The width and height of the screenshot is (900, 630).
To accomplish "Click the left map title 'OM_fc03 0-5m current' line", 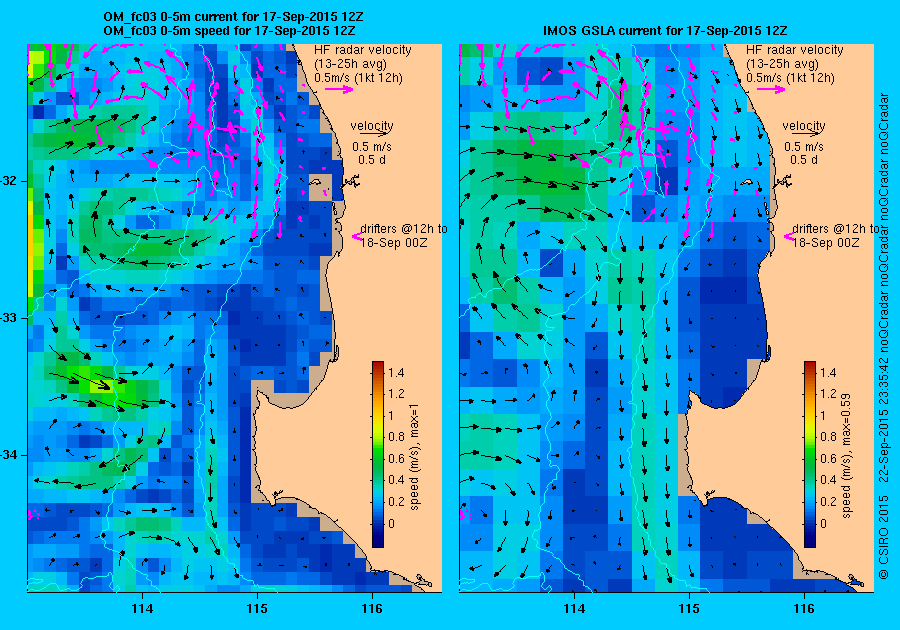I will [x=233, y=17].
